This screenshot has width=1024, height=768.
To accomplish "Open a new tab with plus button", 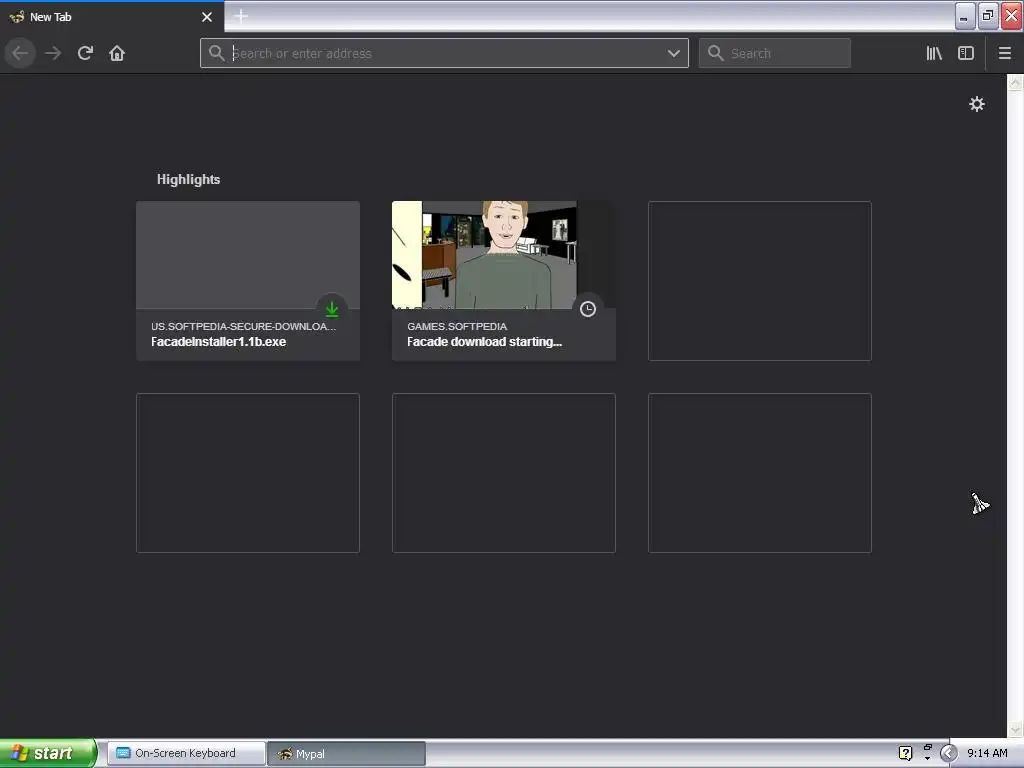I will 240,16.
